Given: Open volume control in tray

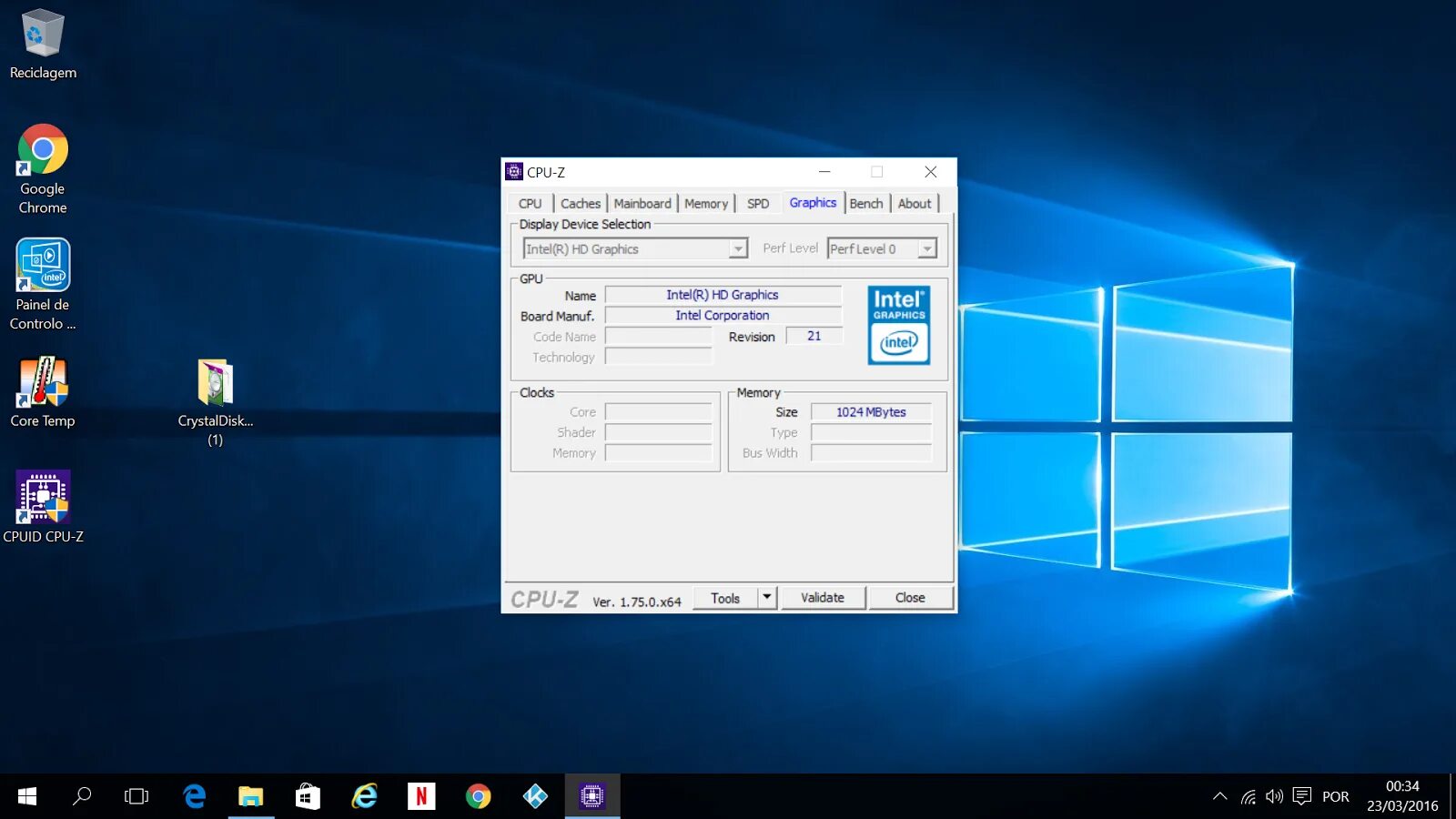Looking at the screenshot, I should point(1274,796).
